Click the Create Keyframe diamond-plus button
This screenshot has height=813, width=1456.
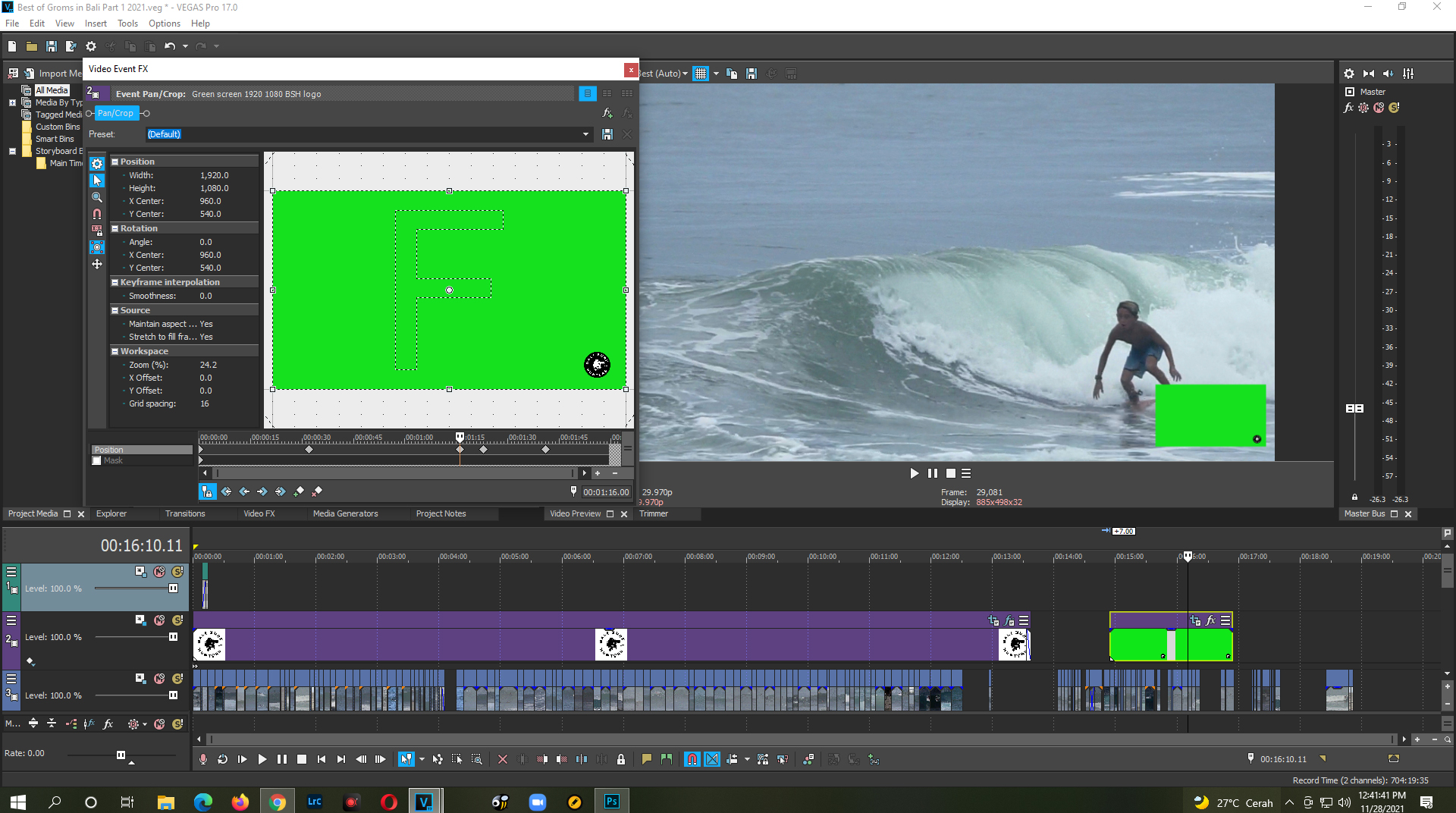[x=299, y=492]
